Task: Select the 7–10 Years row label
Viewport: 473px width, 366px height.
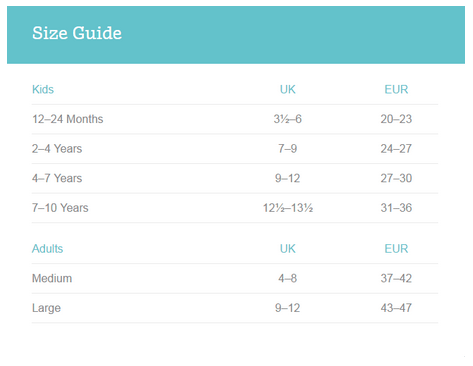Action: click(x=60, y=208)
